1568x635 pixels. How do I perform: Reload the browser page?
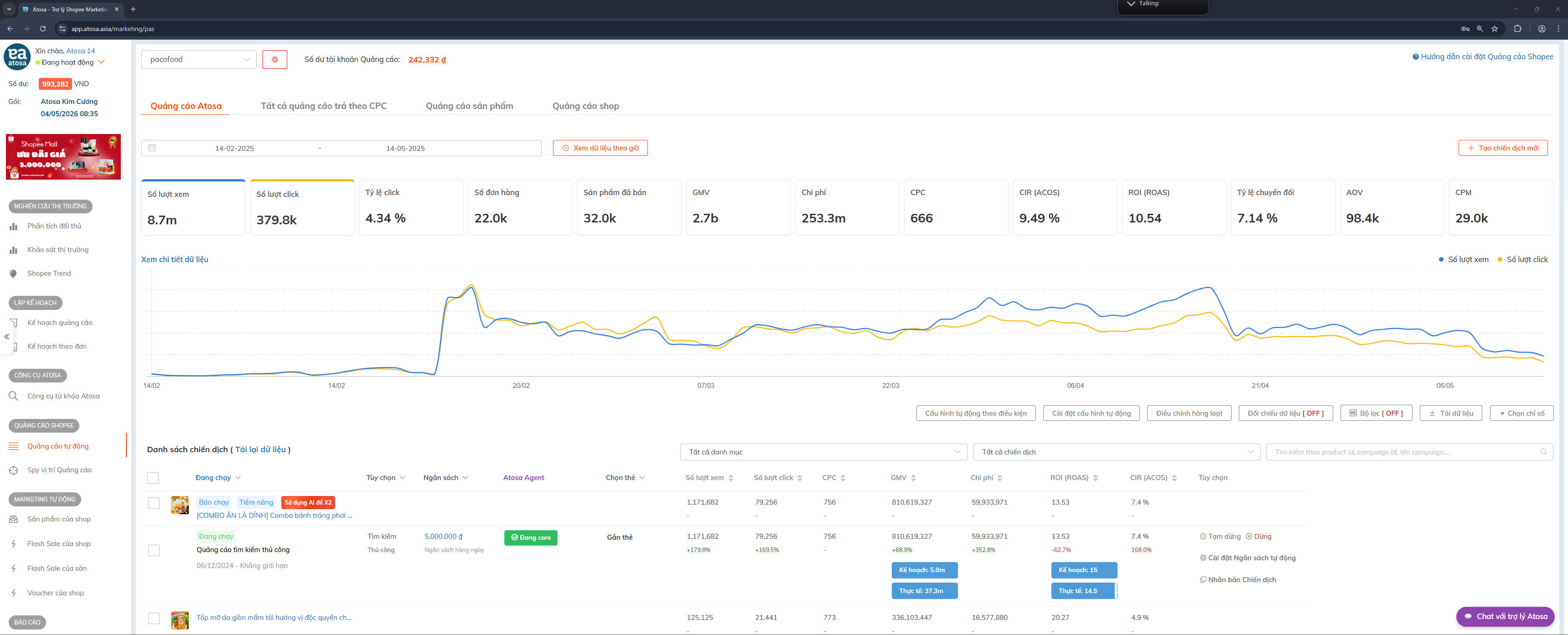click(42, 29)
